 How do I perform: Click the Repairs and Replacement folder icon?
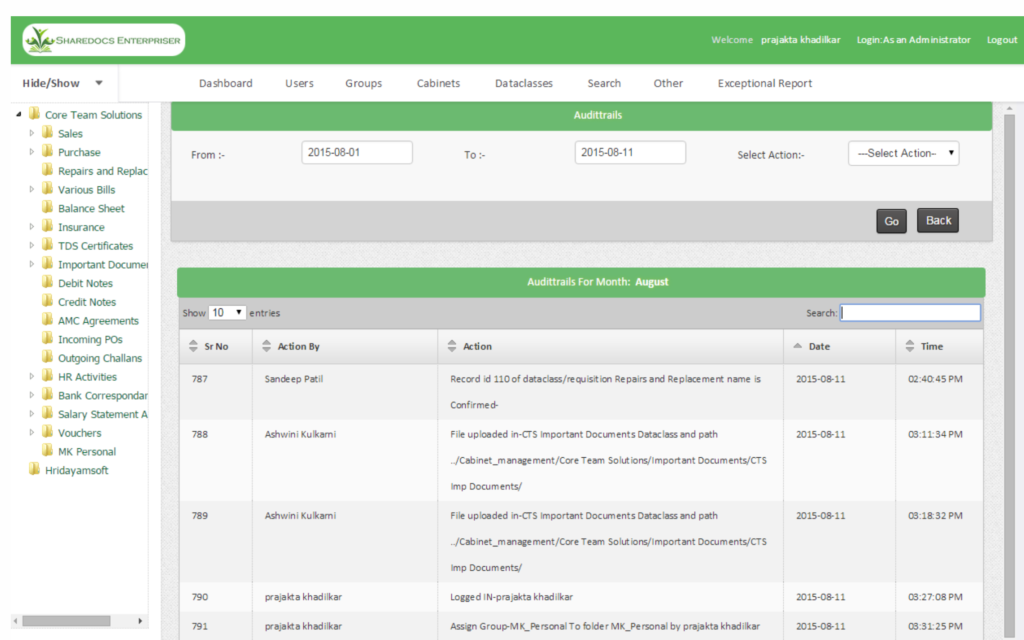[x=48, y=170]
